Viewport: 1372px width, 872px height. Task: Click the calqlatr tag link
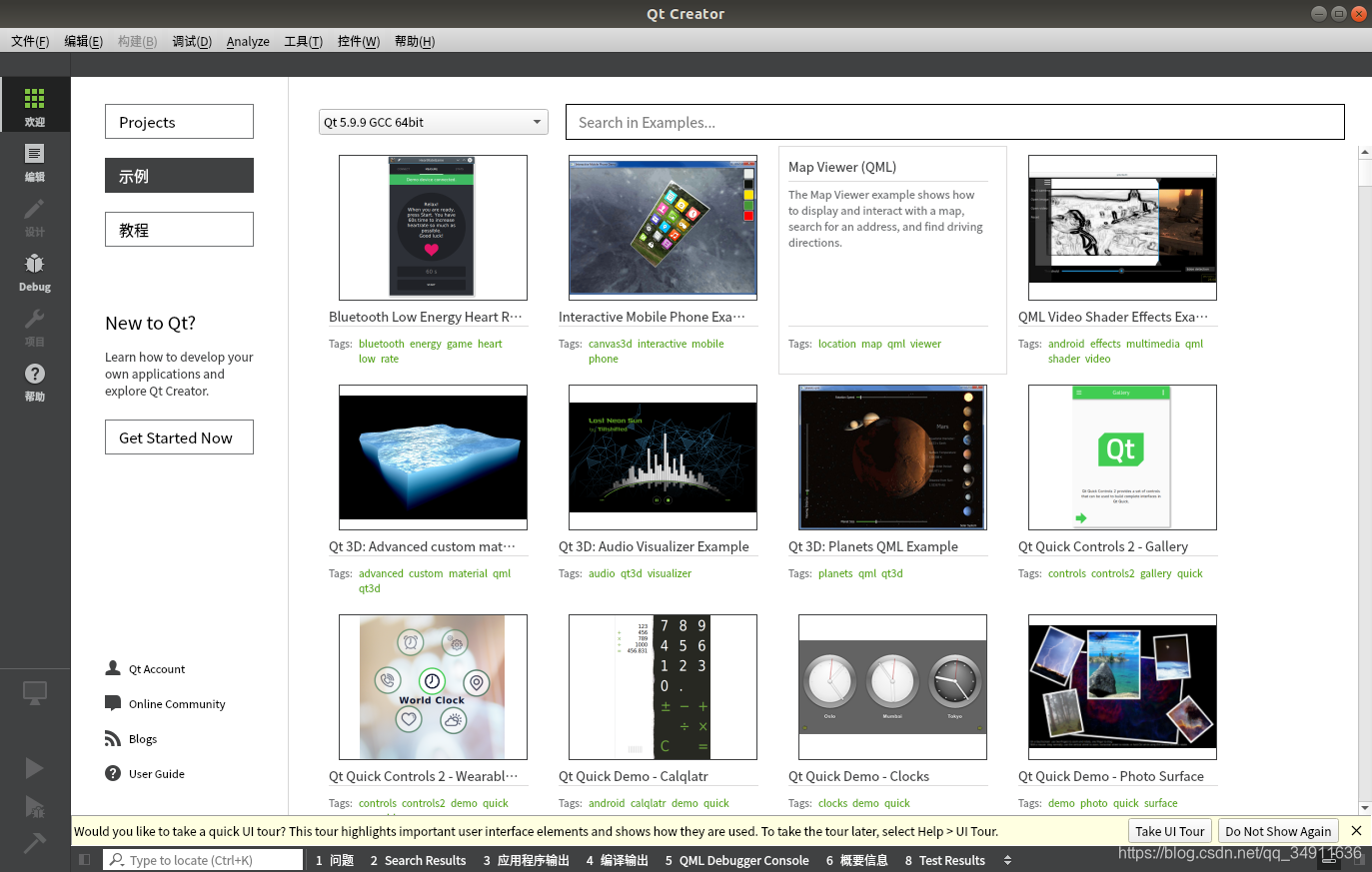tap(648, 803)
